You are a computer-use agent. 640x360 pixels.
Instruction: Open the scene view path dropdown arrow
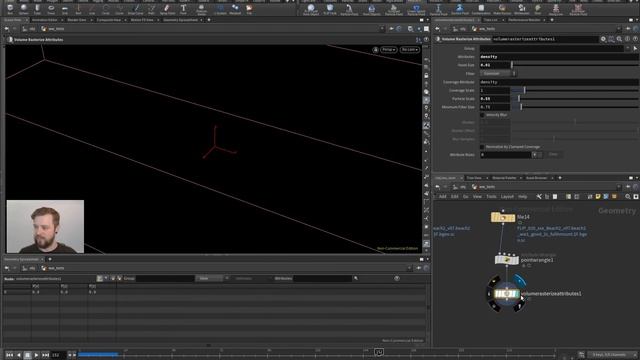click(382, 29)
